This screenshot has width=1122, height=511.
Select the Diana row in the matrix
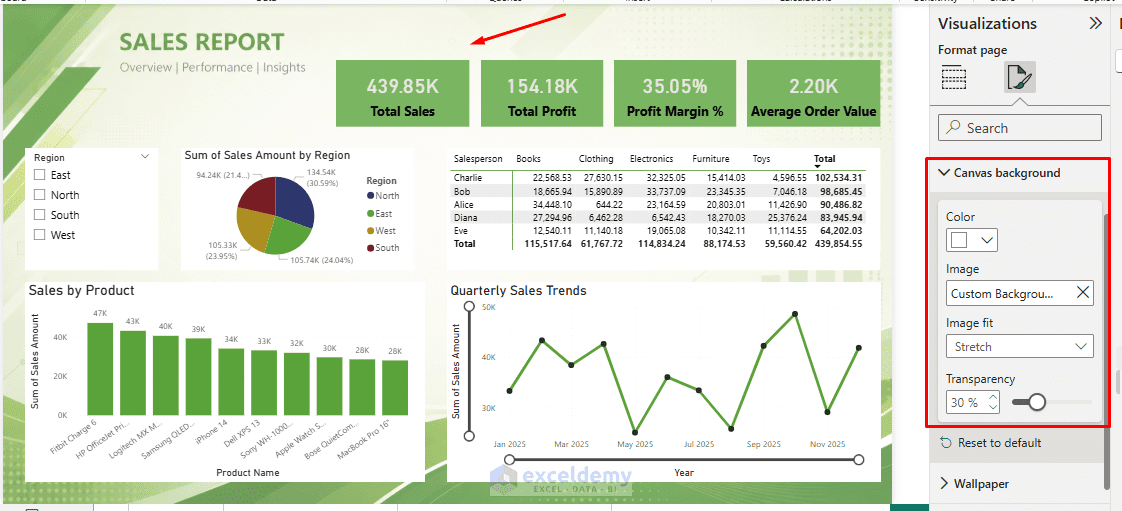point(659,217)
